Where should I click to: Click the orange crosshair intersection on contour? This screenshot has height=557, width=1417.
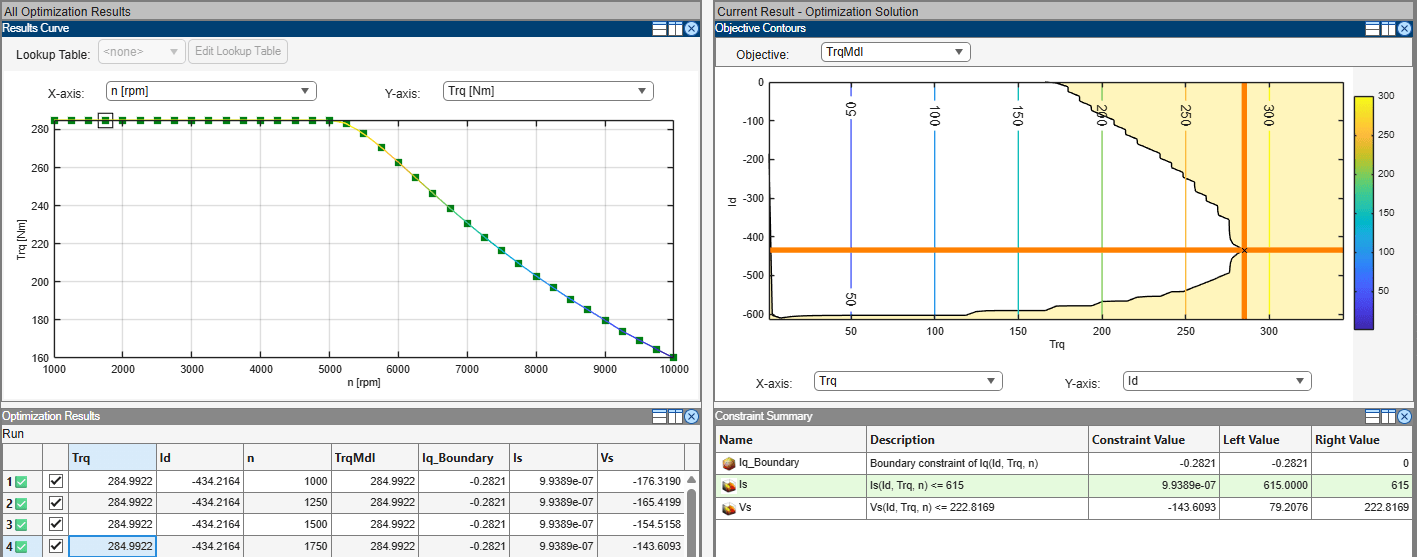(x=1244, y=250)
